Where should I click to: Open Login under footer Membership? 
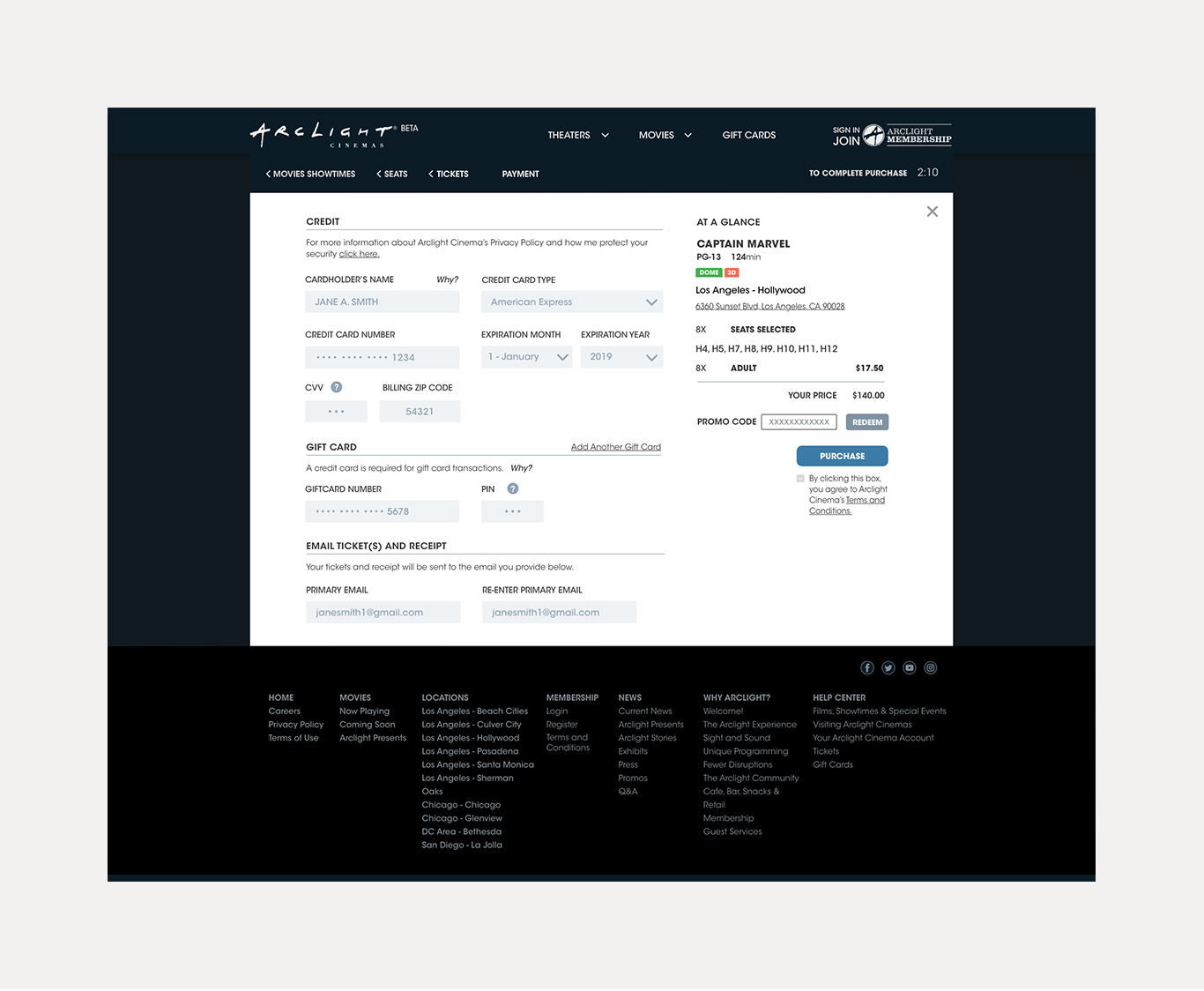557,711
